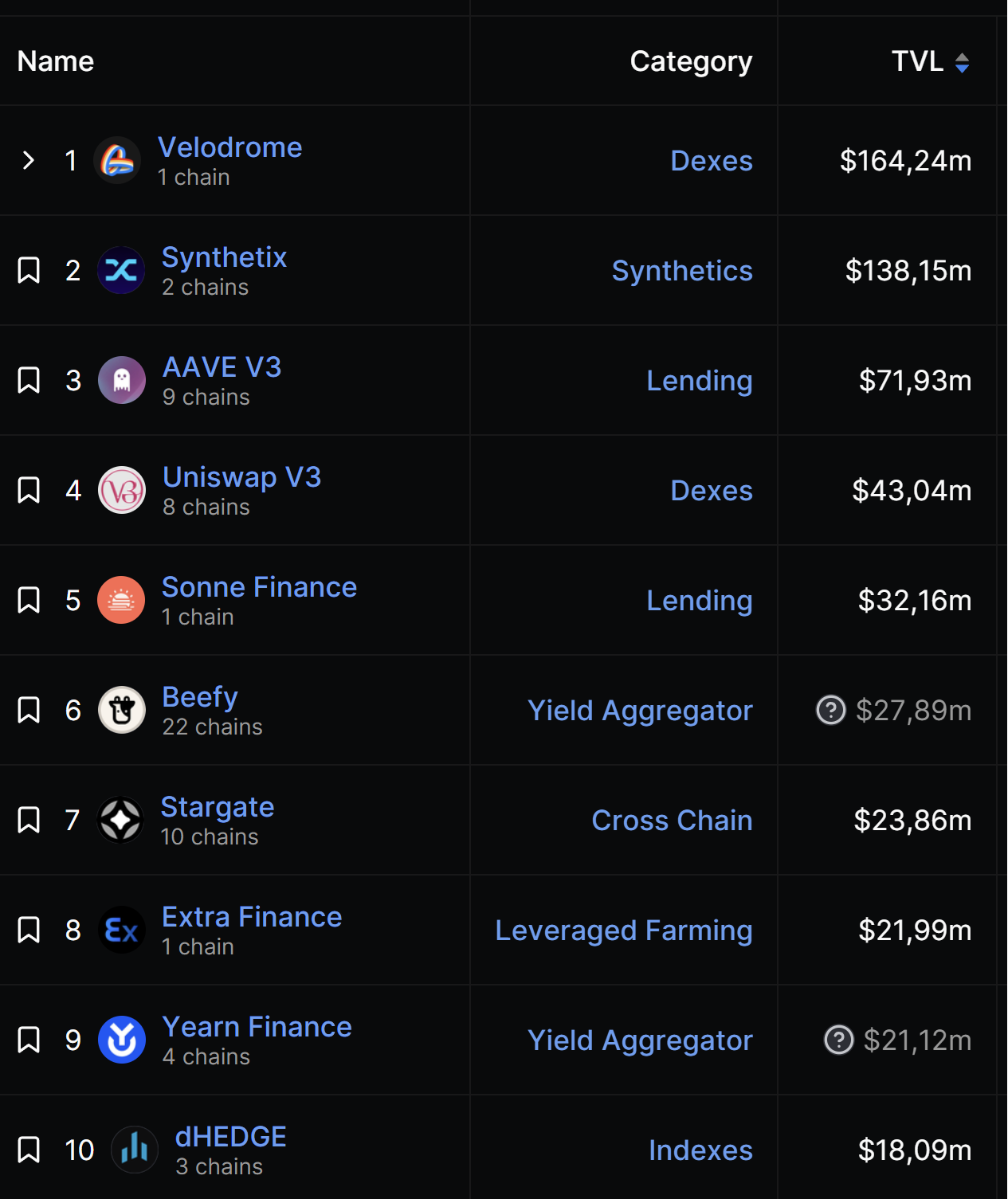Click the Stargate logo icon
The width and height of the screenshot is (1008, 1199).
click(120, 820)
